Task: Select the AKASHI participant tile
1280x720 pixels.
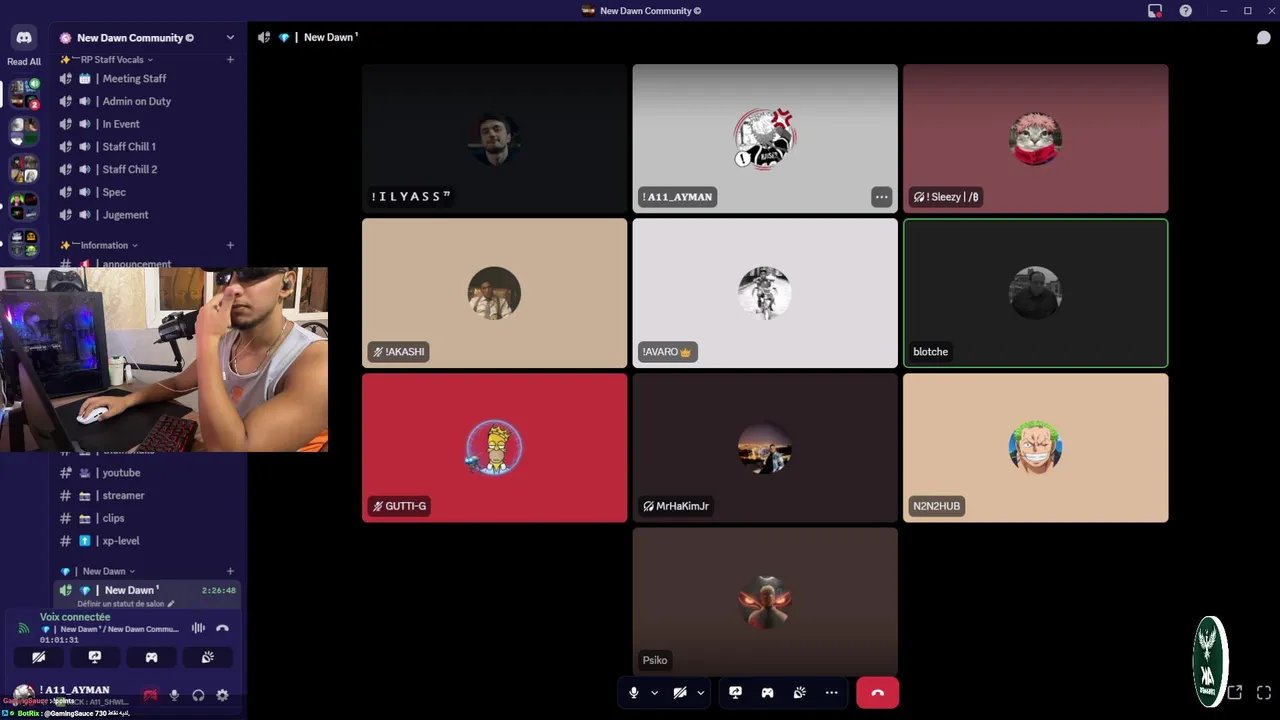Action: (x=494, y=293)
